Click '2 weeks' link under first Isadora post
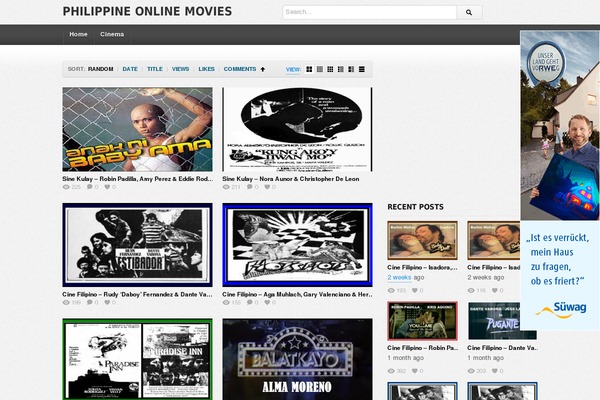Screen dimensions: 600x400 point(399,278)
